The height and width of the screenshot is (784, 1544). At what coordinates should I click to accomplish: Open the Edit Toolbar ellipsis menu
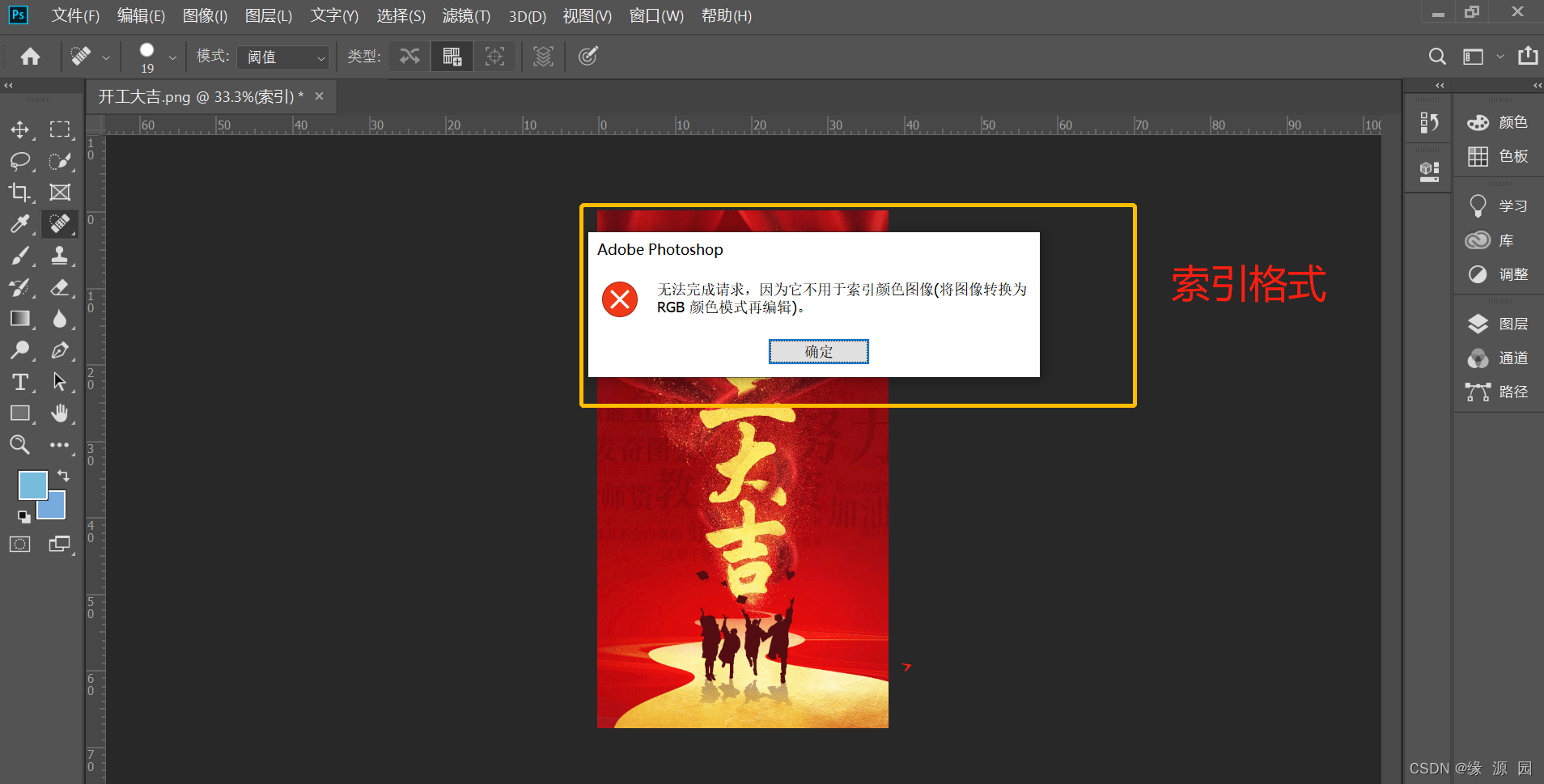[60, 445]
